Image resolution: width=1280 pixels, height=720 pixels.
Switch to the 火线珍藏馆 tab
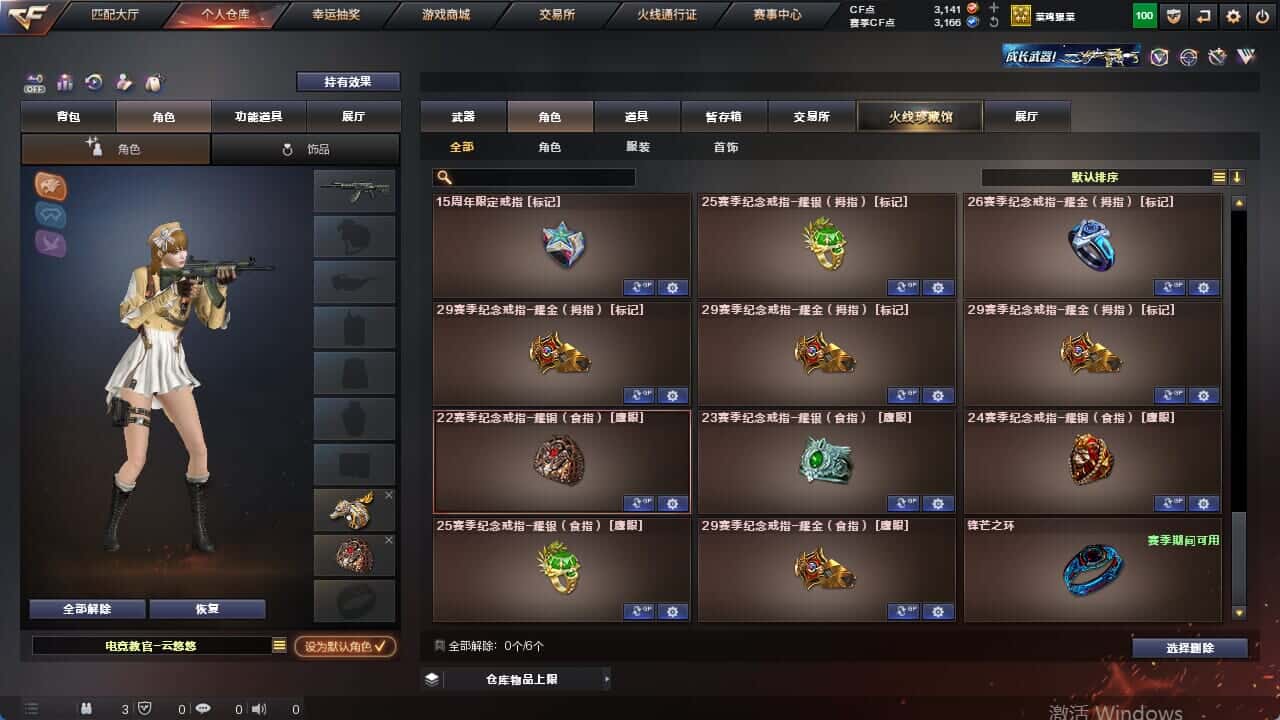point(920,116)
